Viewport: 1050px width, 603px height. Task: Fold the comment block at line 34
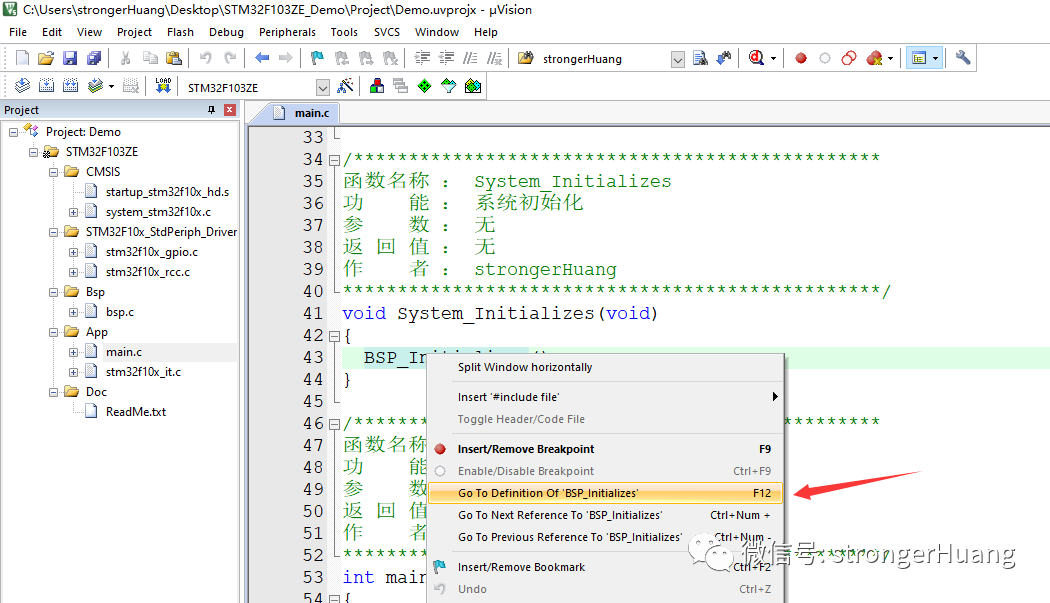coord(335,159)
